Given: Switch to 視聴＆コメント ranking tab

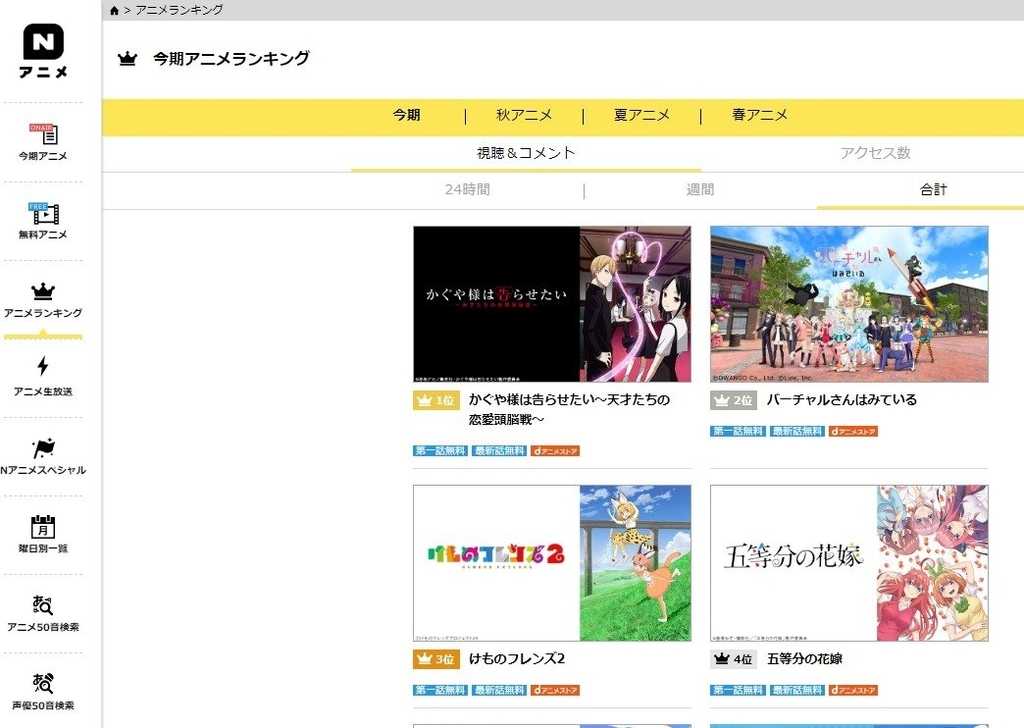Looking at the screenshot, I should pos(526,153).
